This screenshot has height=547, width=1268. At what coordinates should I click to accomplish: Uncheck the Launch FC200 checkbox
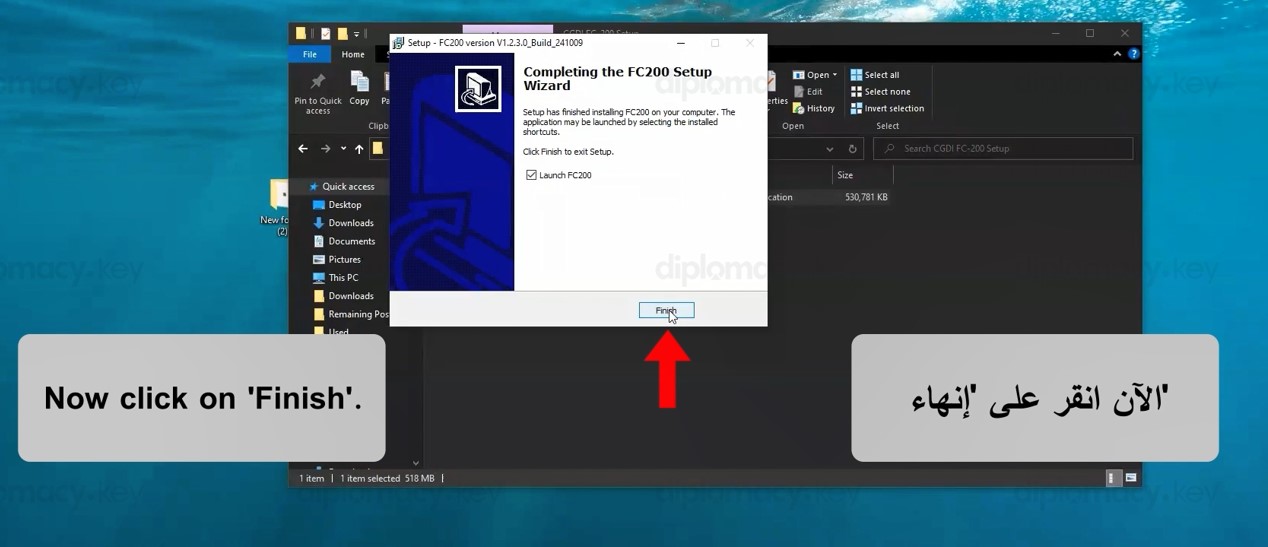tap(531, 175)
